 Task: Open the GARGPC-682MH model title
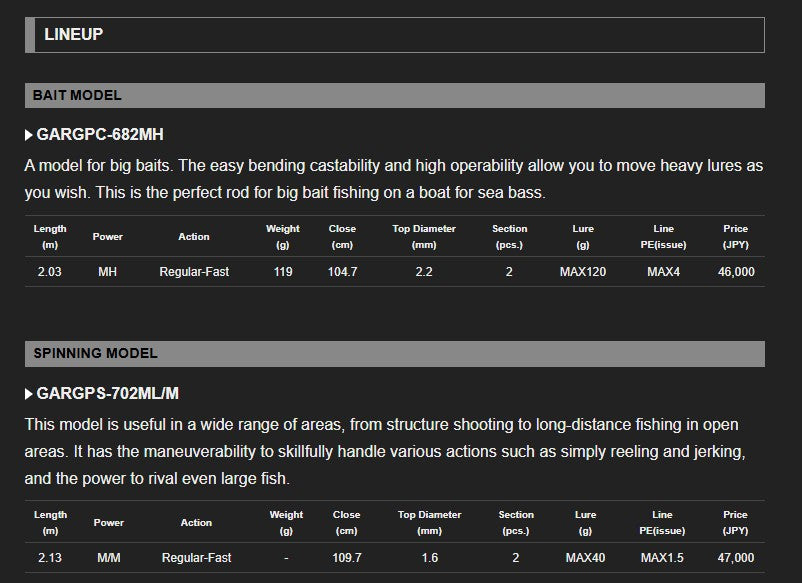tap(100, 135)
